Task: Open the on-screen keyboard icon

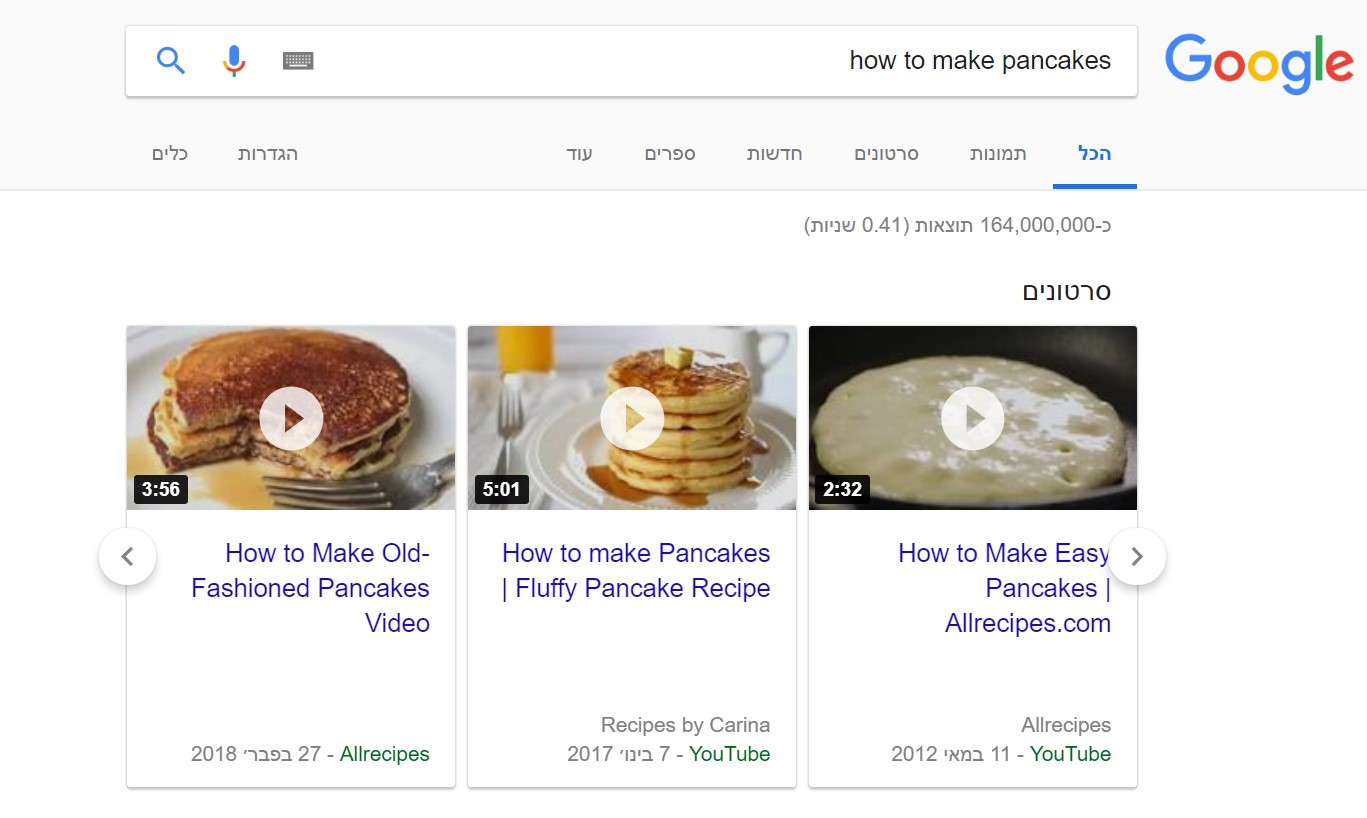Action: [x=298, y=61]
